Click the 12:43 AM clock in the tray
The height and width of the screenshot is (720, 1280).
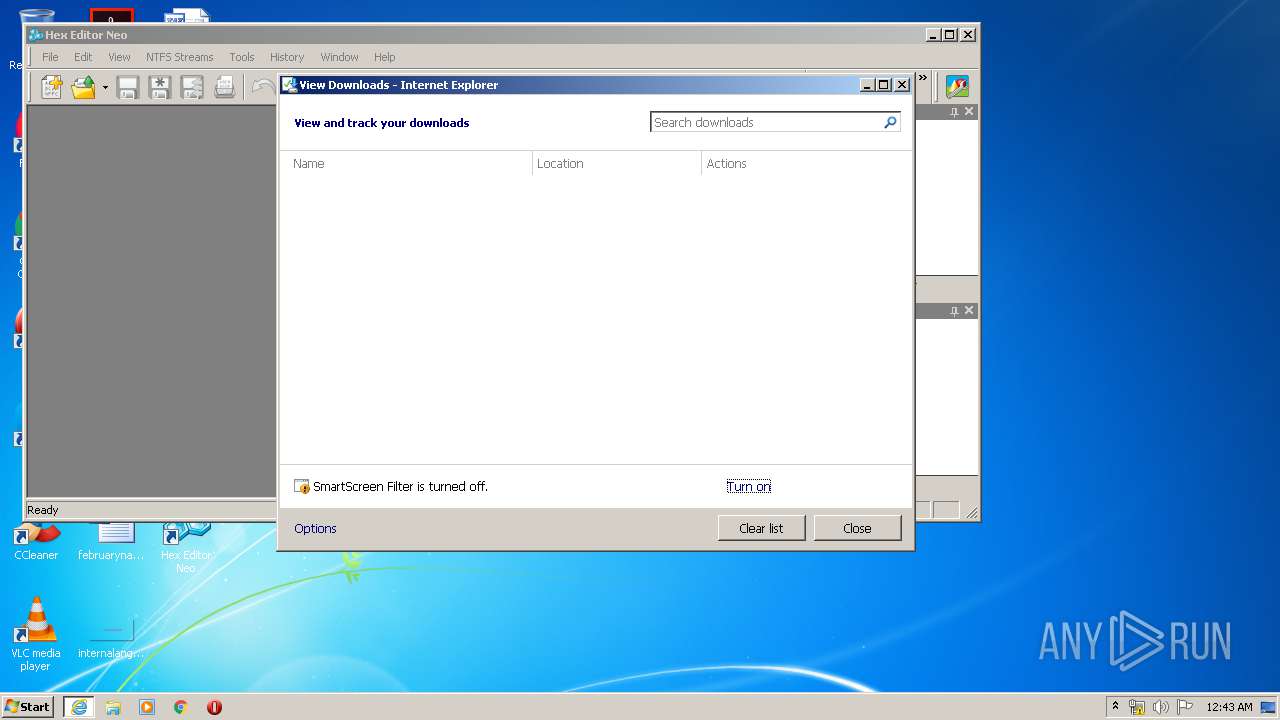[x=1229, y=707]
